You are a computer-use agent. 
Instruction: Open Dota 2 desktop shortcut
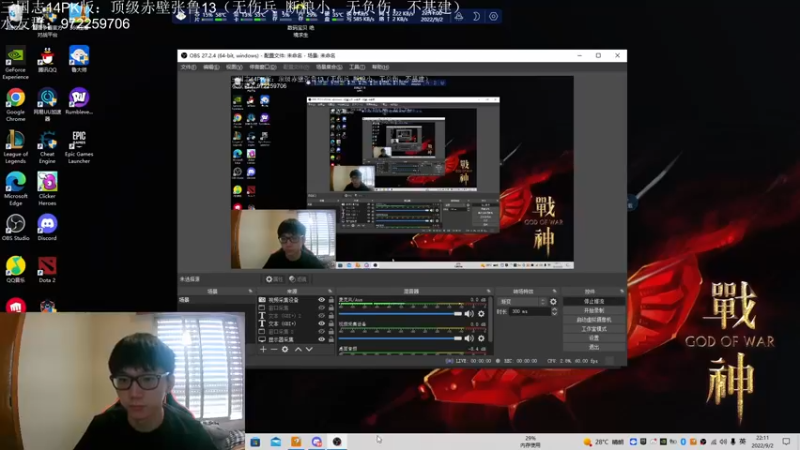(x=47, y=269)
